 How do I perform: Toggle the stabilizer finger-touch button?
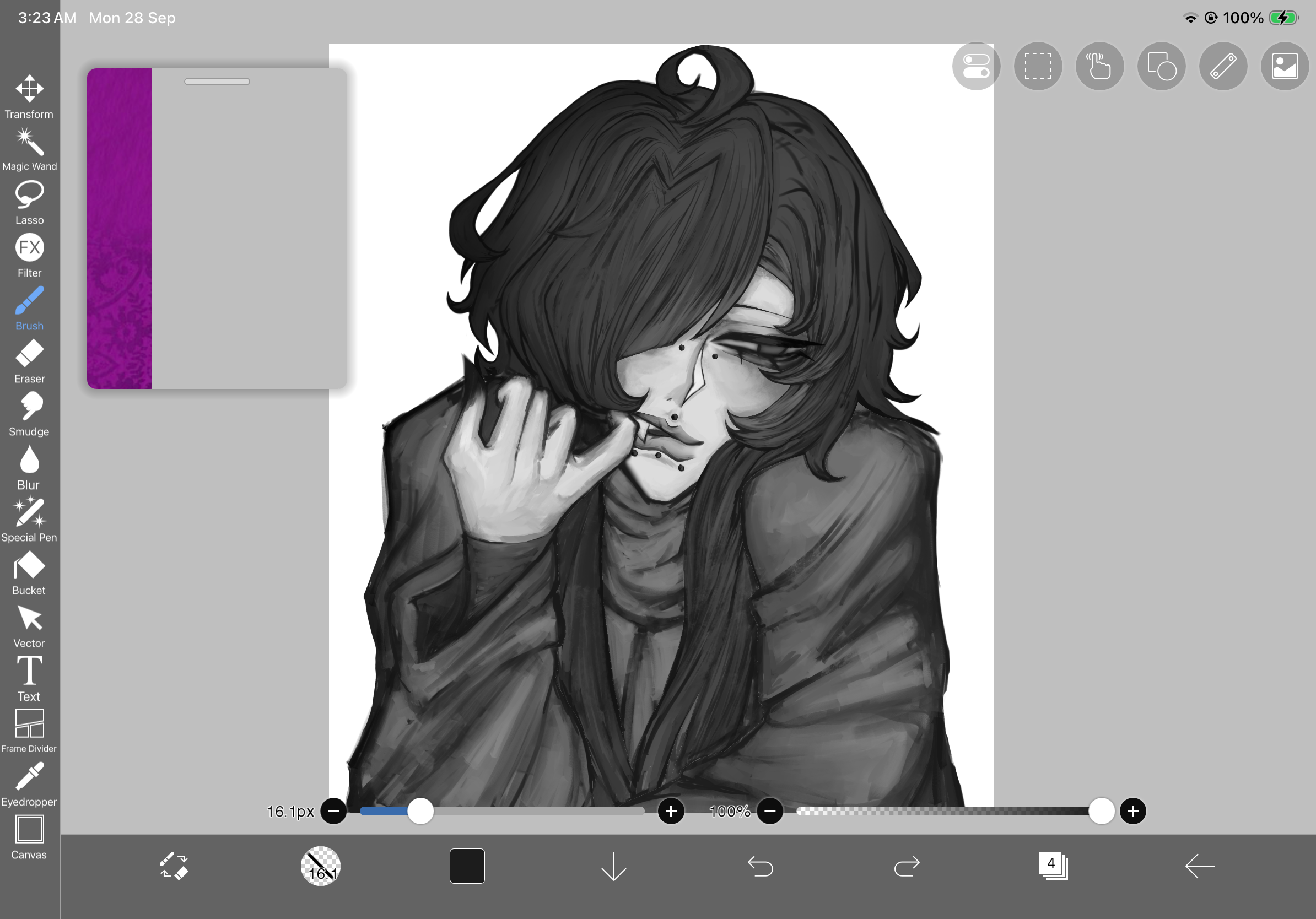1099,67
